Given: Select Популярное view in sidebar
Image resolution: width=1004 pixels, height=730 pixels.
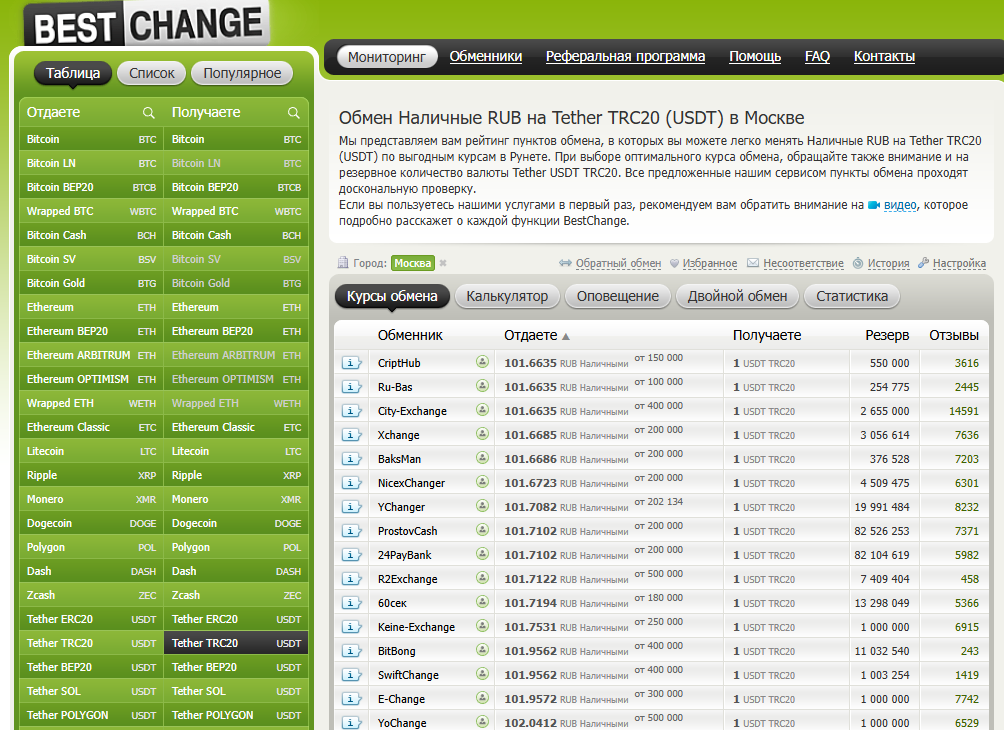Looking at the screenshot, I should 242,73.
